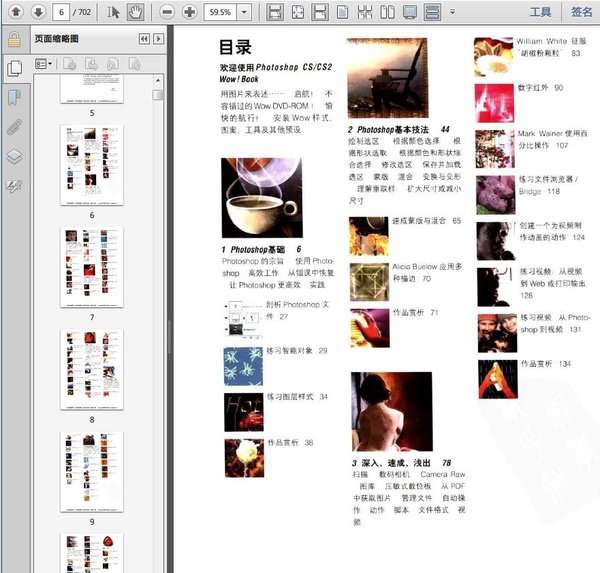Go to the previous page with up arrow

coord(16,12)
